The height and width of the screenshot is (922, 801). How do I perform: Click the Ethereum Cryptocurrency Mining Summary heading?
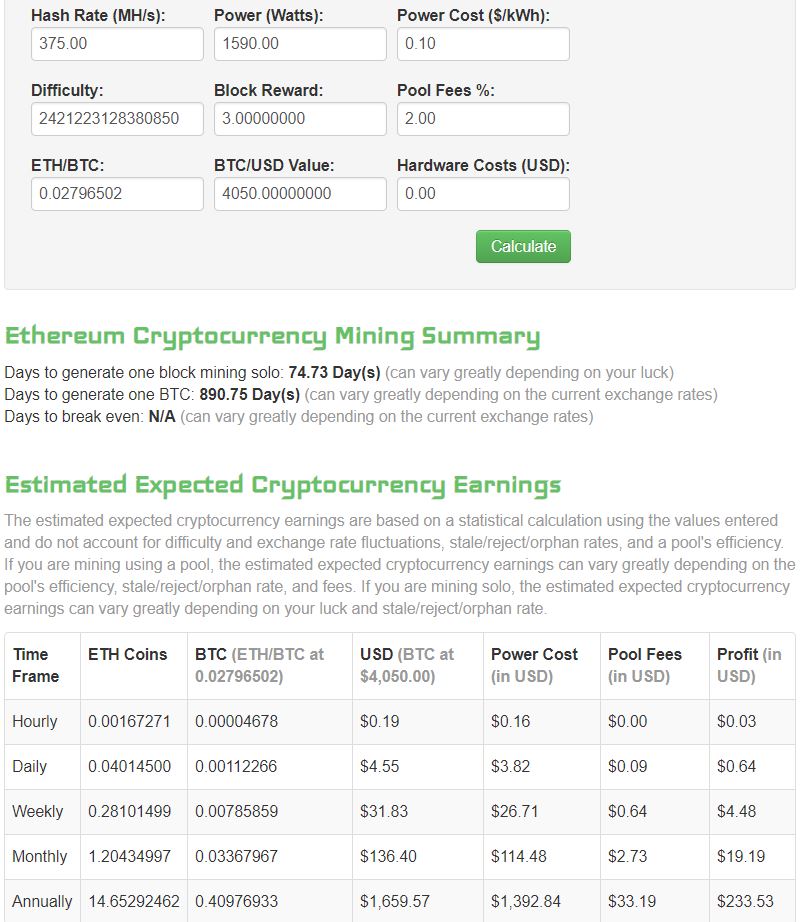coord(272,336)
